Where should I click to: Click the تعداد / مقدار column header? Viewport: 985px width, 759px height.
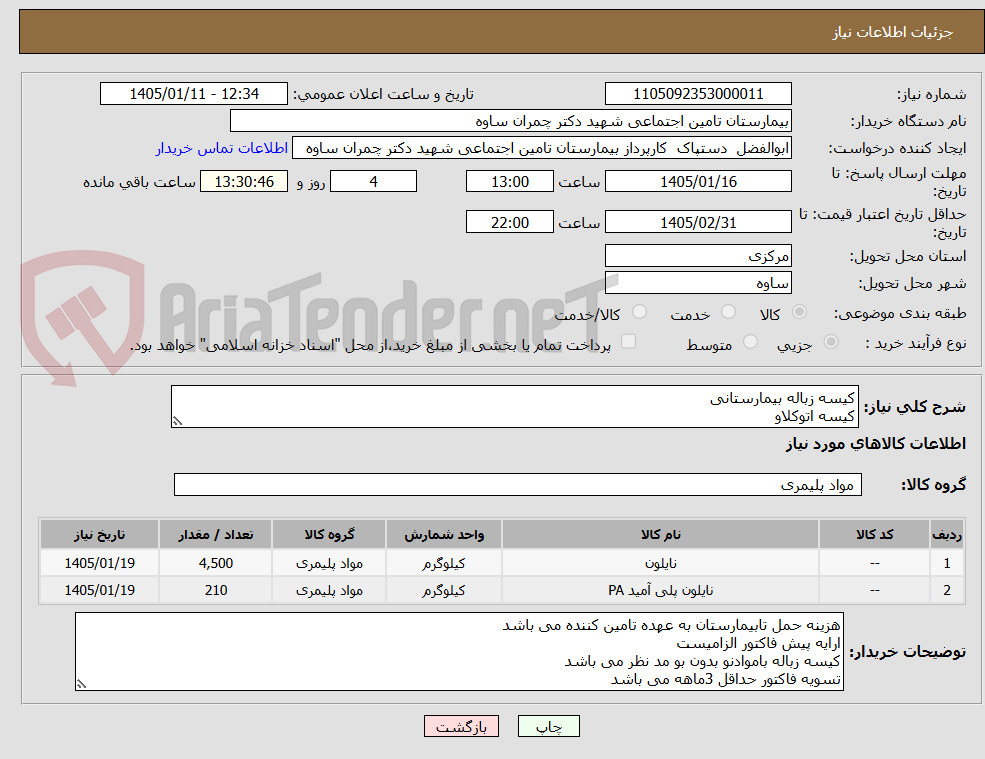215,534
